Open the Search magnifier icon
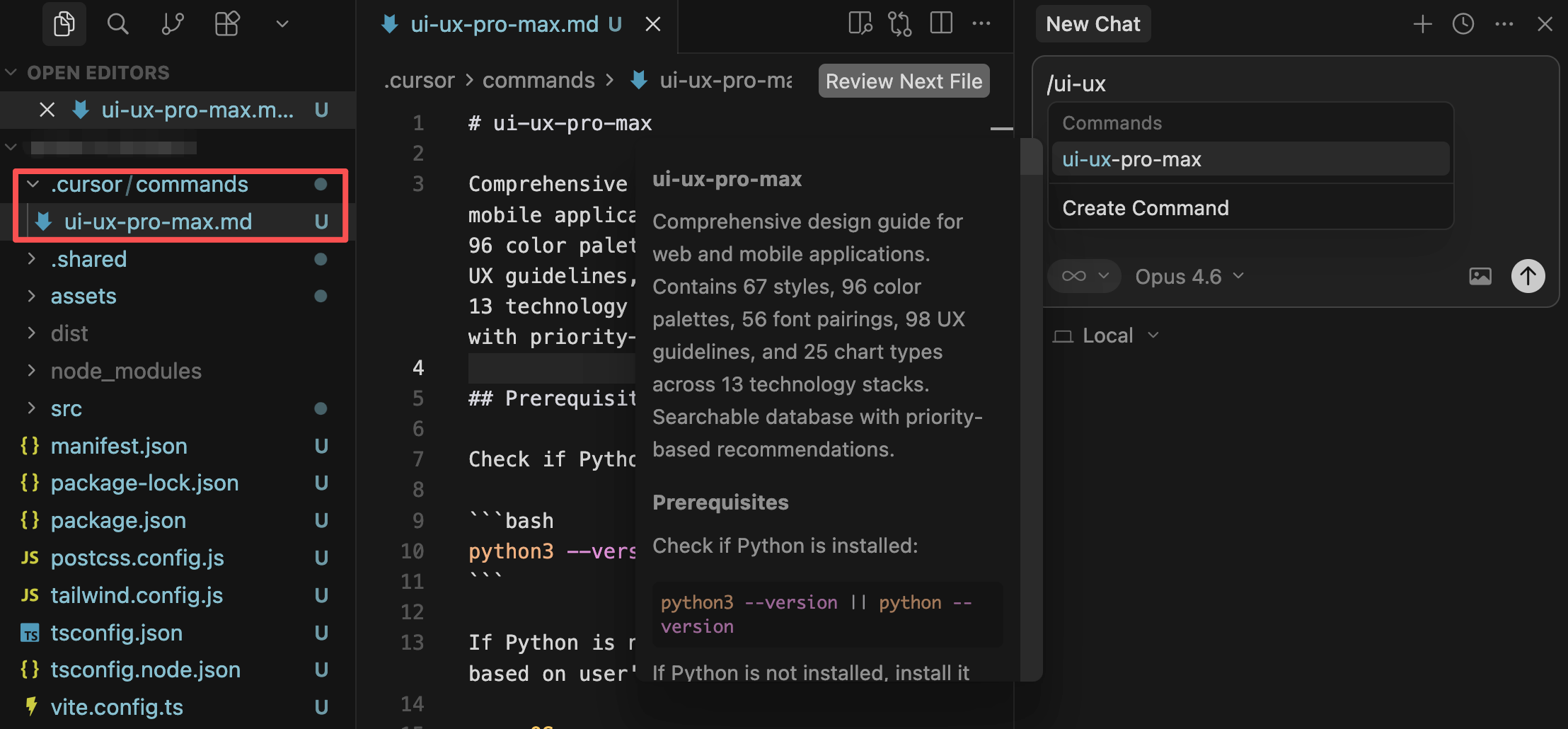This screenshot has height=729, width=1568. (x=117, y=24)
